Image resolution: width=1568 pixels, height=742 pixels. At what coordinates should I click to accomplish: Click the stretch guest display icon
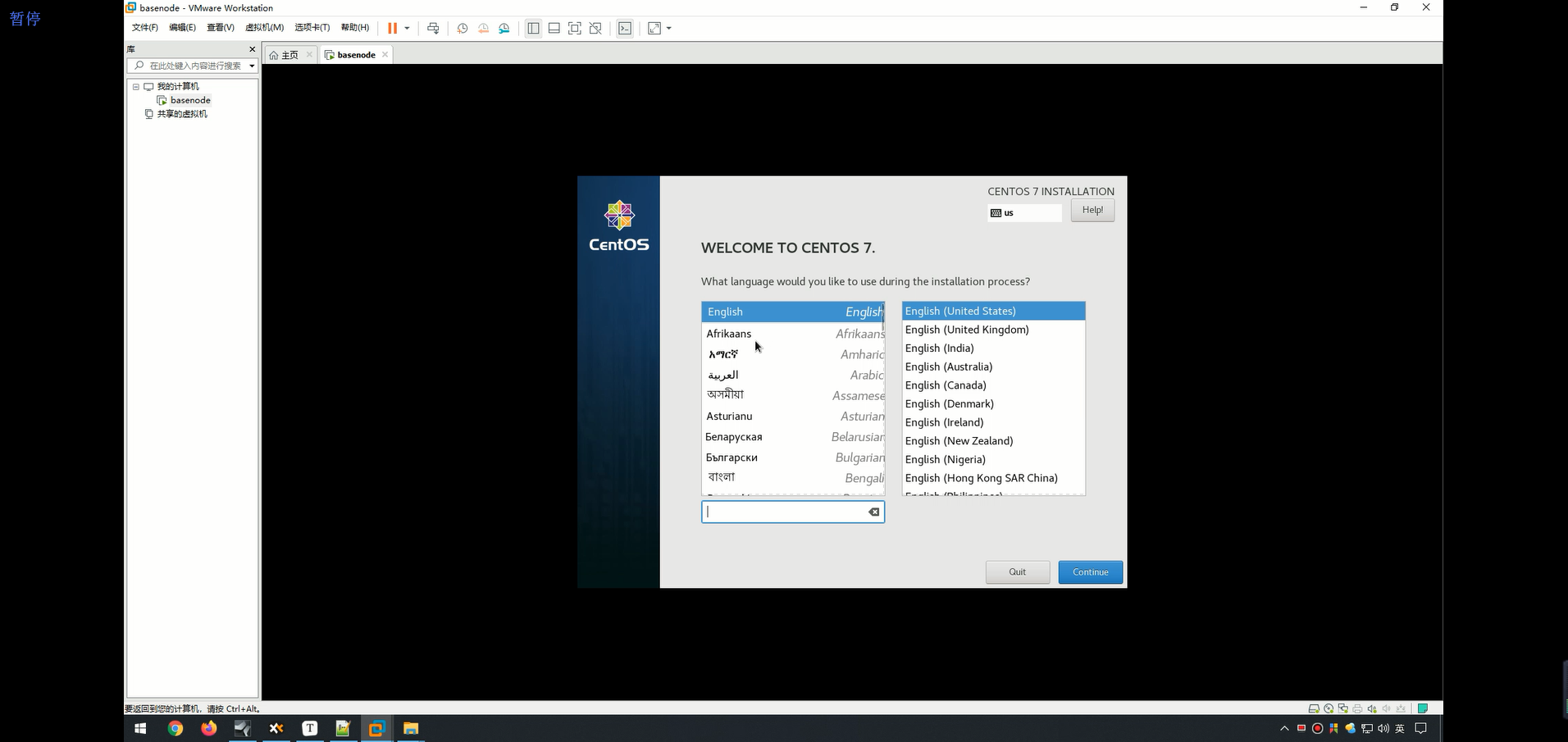(x=654, y=28)
